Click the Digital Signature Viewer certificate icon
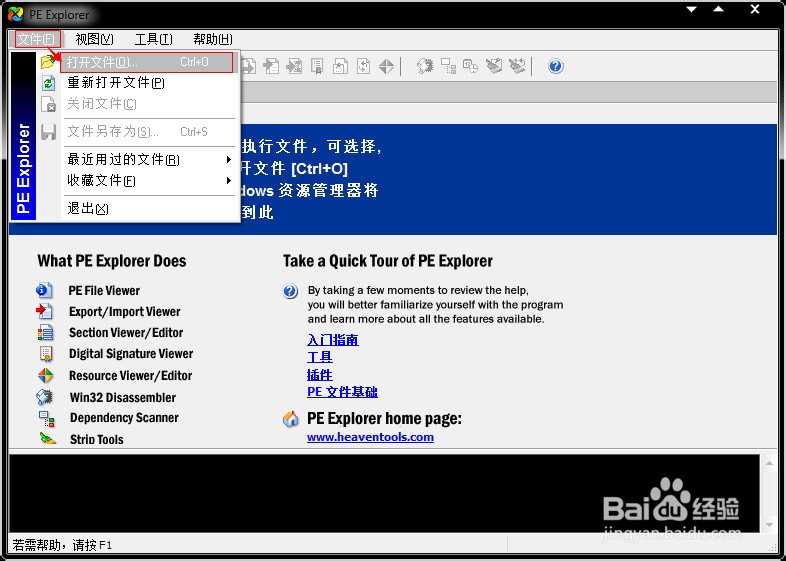This screenshot has height=561, width=786. click(x=46, y=353)
